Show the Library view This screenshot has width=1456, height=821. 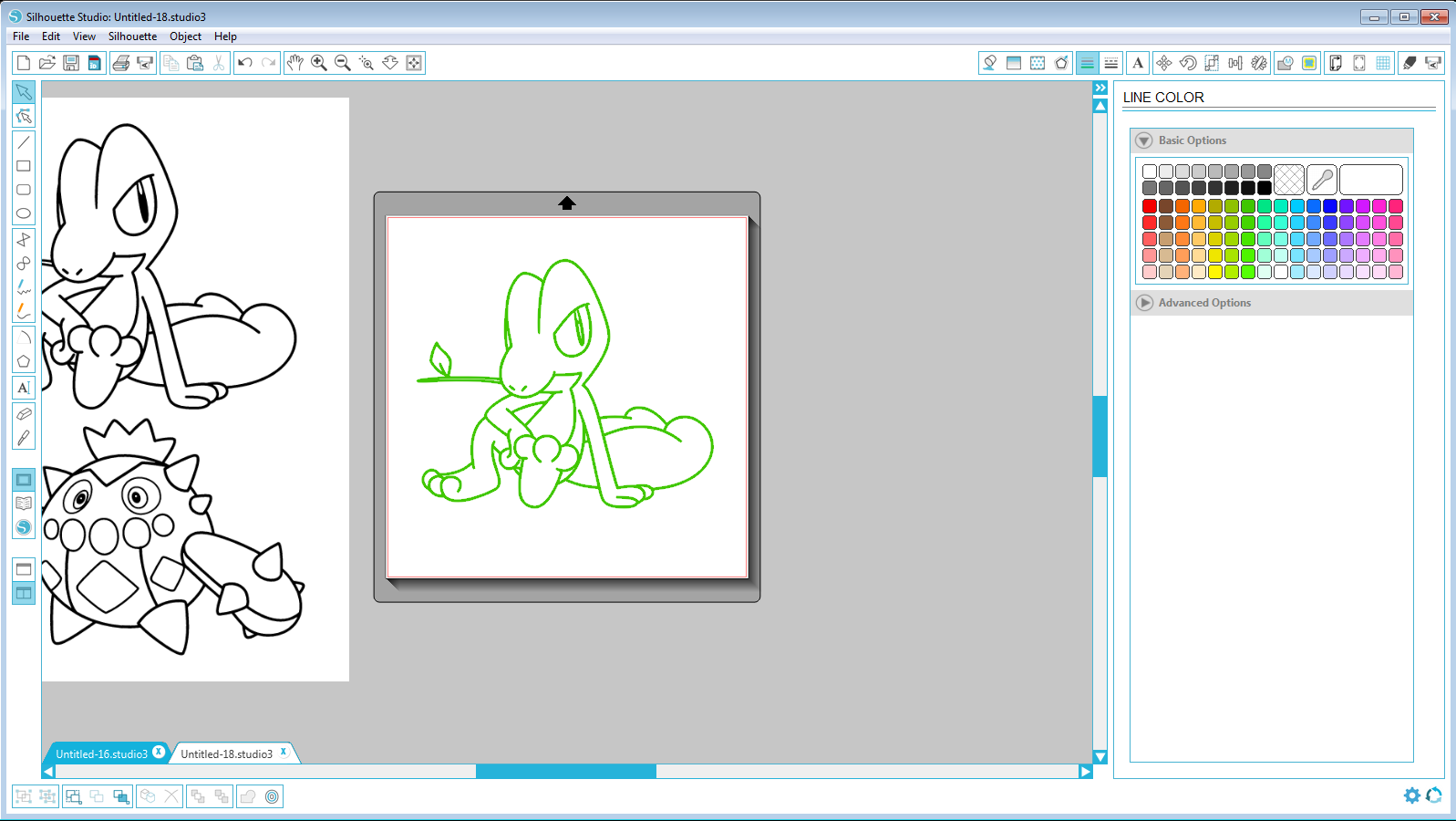(x=24, y=504)
